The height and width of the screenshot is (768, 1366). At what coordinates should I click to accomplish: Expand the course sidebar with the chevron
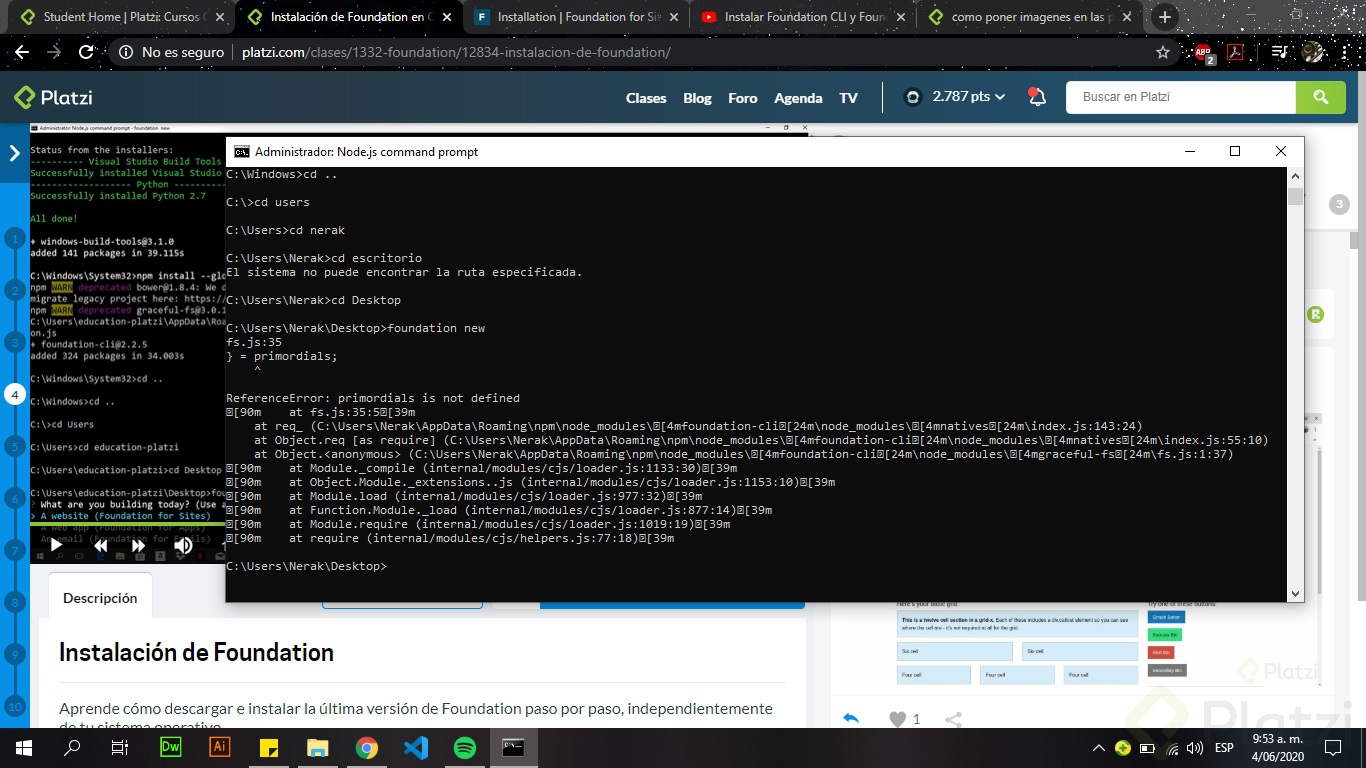pyautogui.click(x=13, y=154)
